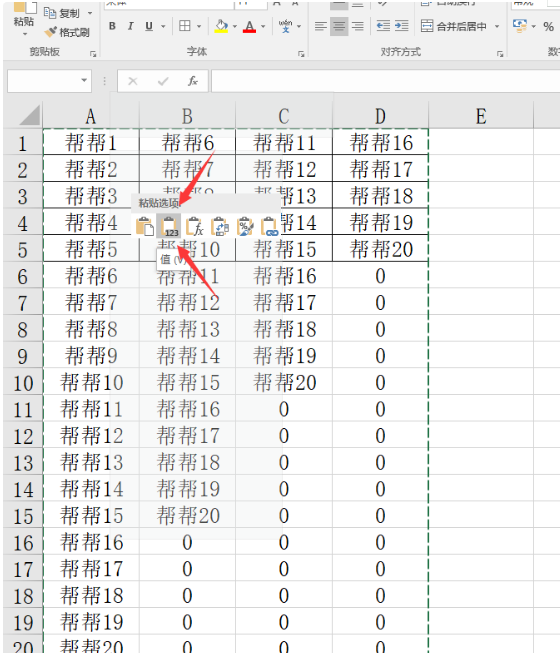Align text right

pos(358,26)
